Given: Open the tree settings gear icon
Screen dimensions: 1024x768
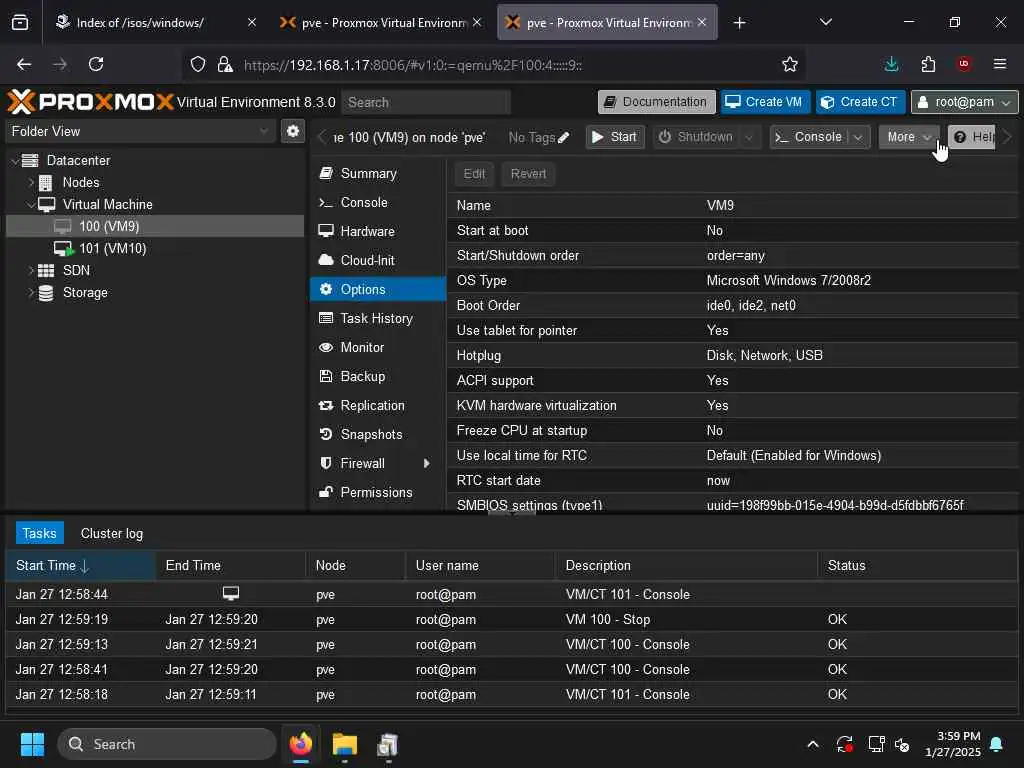Looking at the screenshot, I should (293, 131).
